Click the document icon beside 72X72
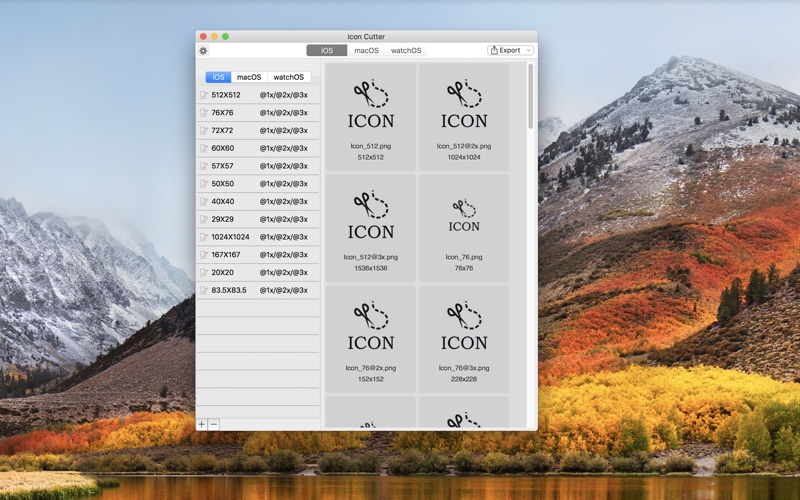 [204, 131]
